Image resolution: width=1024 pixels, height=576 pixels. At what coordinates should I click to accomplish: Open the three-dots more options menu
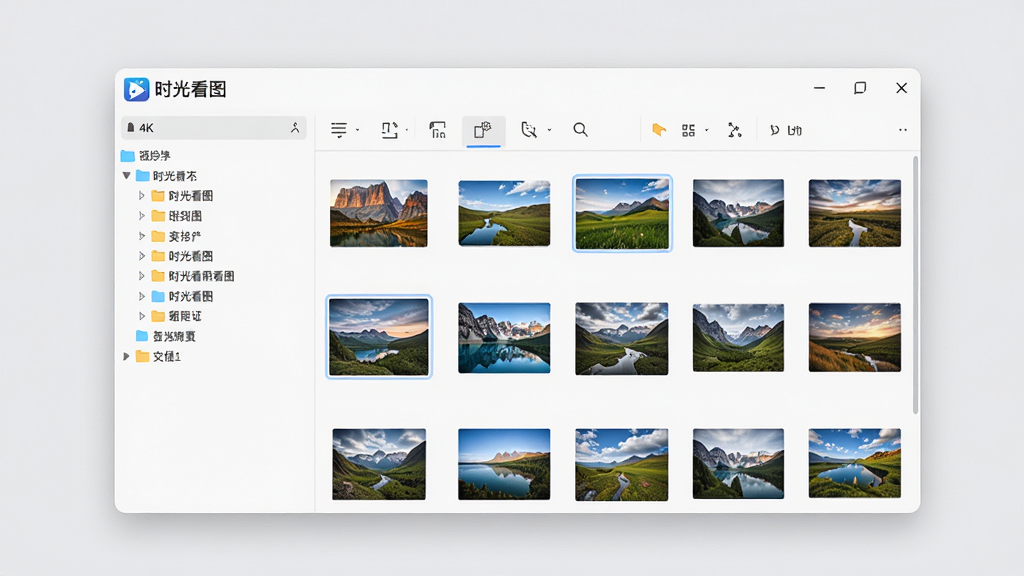tap(903, 130)
